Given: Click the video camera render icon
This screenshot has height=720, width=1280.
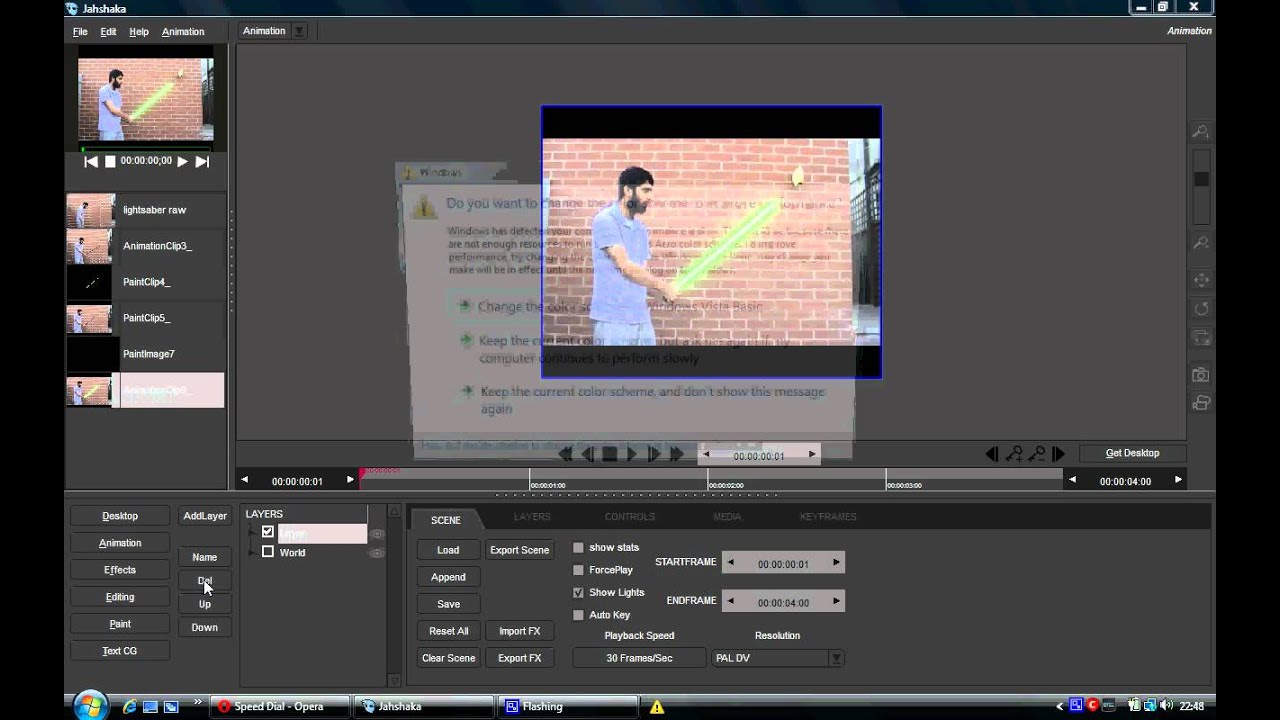Looking at the screenshot, I should 1201,403.
